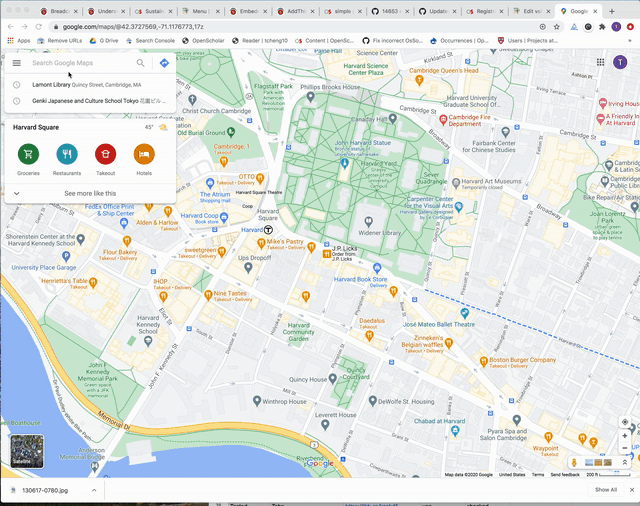The width and height of the screenshot is (640, 506).
Task: Click Show All in downloads bar
Action: point(606,490)
